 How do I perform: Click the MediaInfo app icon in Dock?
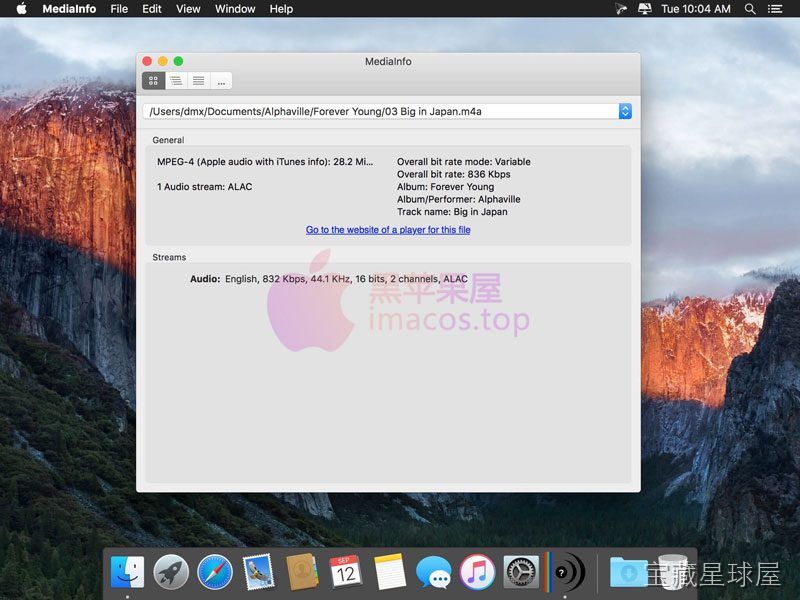tap(565, 572)
